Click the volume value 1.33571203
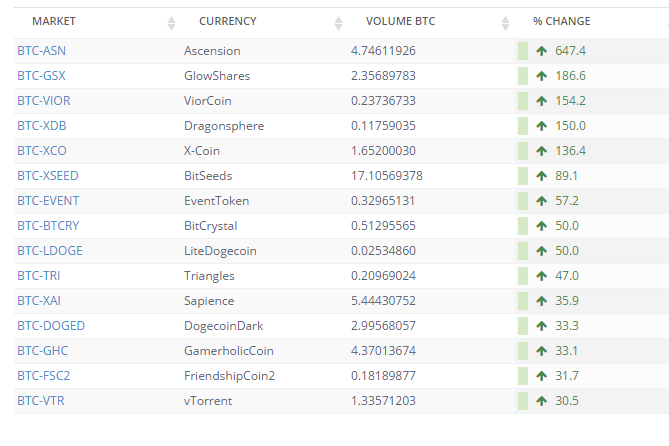This screenshot has width=669, height=446. (383, 401)
